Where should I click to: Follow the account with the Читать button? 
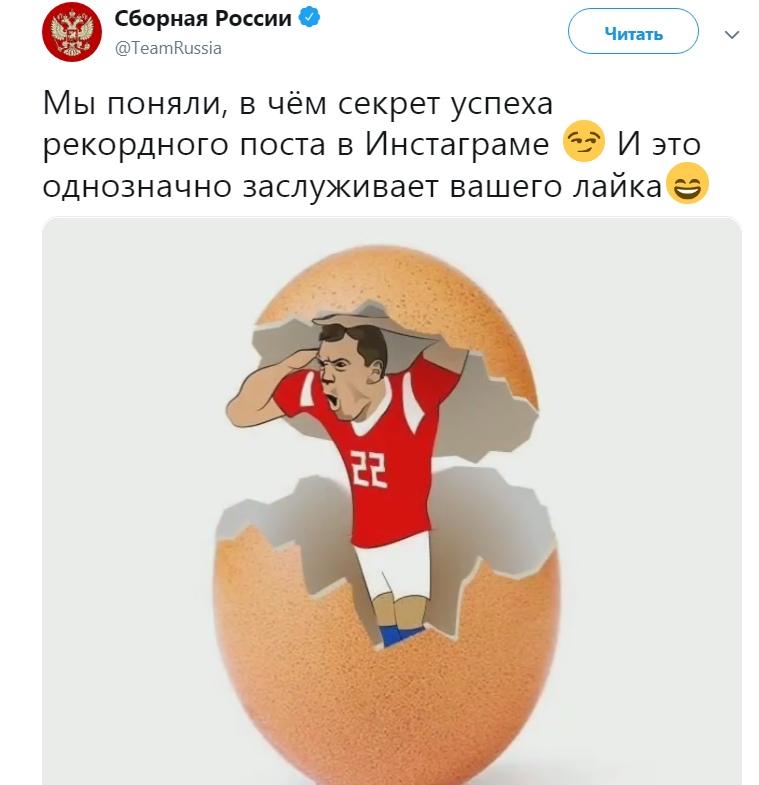pyautogui.click(x=633, y=32)
